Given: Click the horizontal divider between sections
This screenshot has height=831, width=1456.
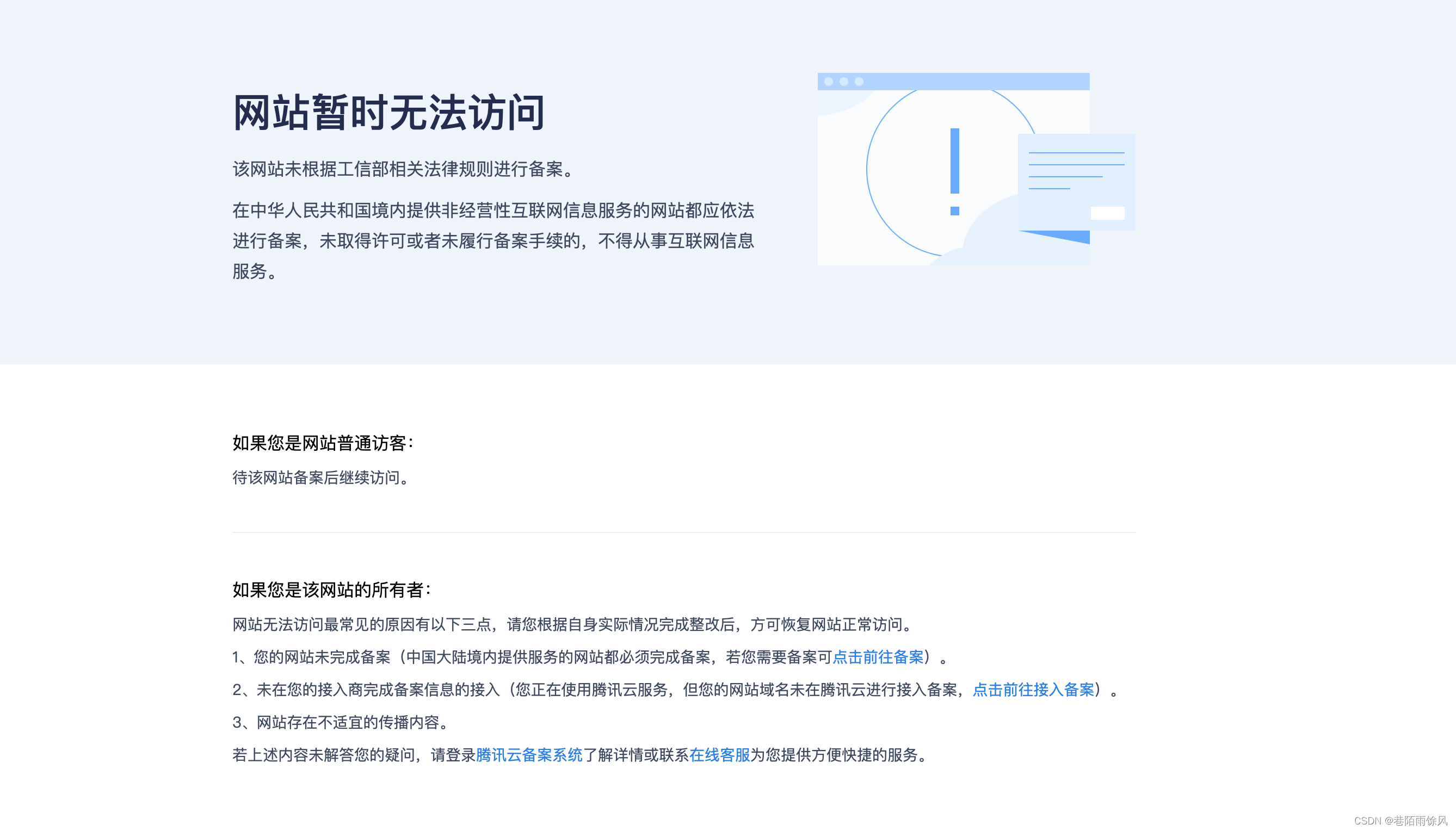Looking at the screenshot, I should coord(683,532).
